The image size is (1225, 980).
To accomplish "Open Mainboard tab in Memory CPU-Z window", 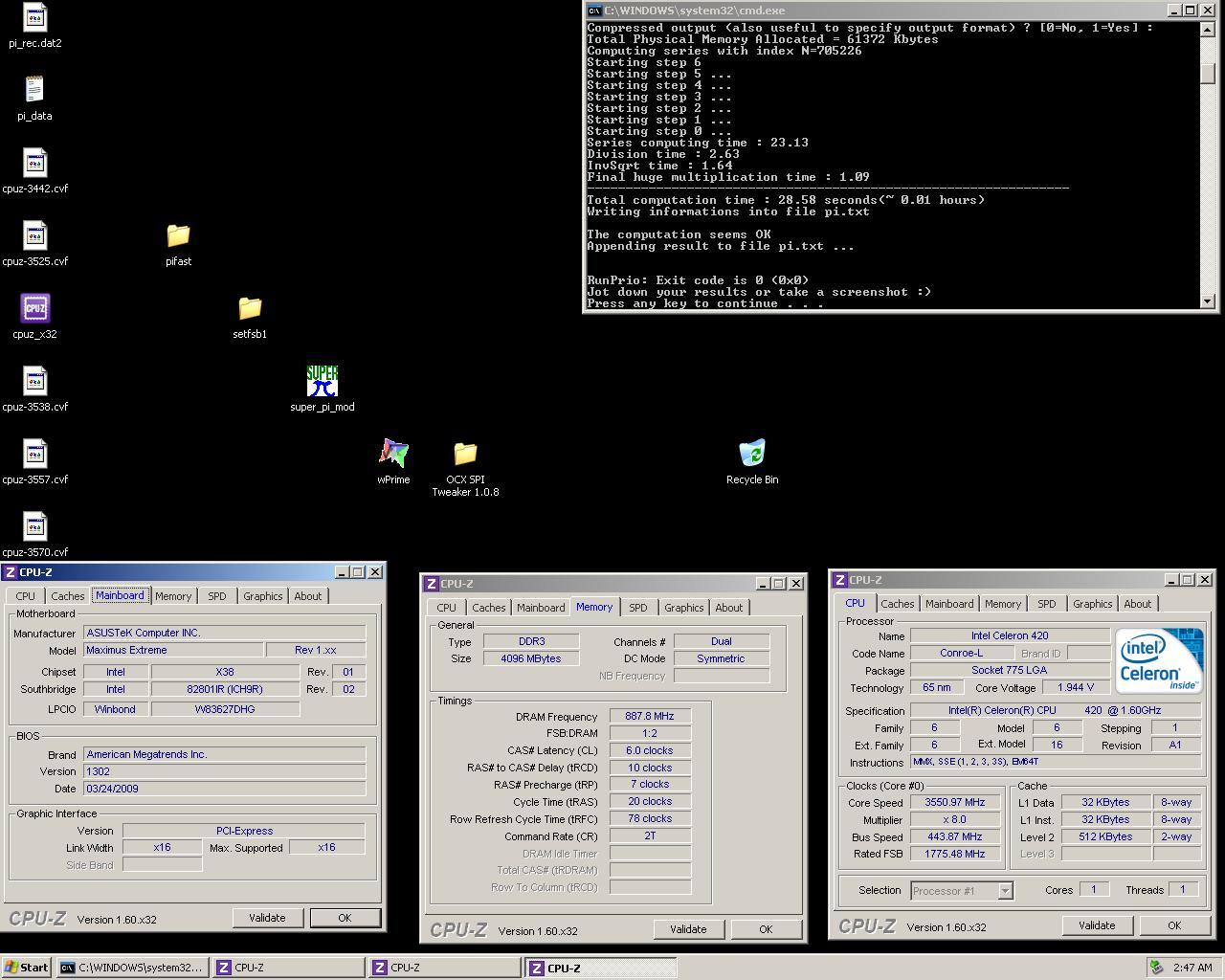I will [541, 608].
